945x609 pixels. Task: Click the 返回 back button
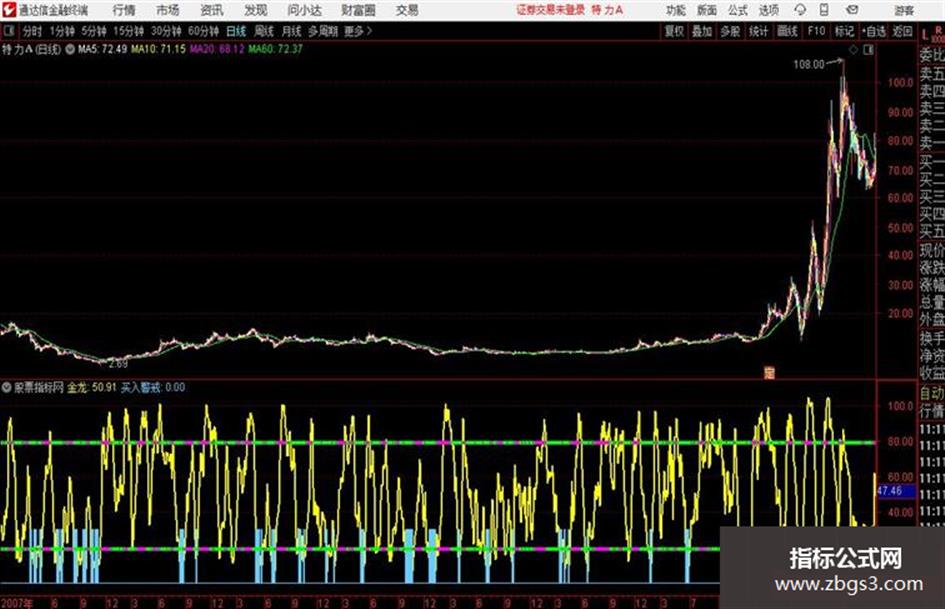902,31
